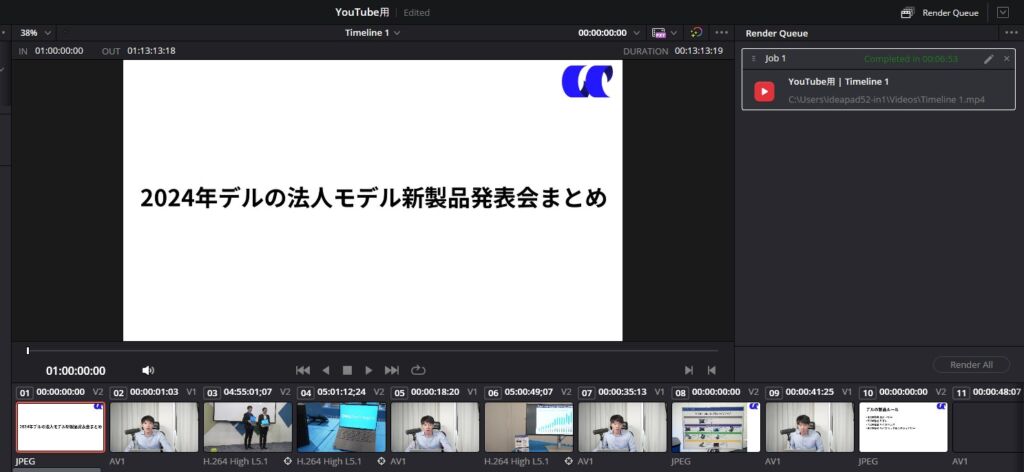Click the Render Queue clapperboard icon
This screenshot has height=472, width=1024.
[906, 12]
